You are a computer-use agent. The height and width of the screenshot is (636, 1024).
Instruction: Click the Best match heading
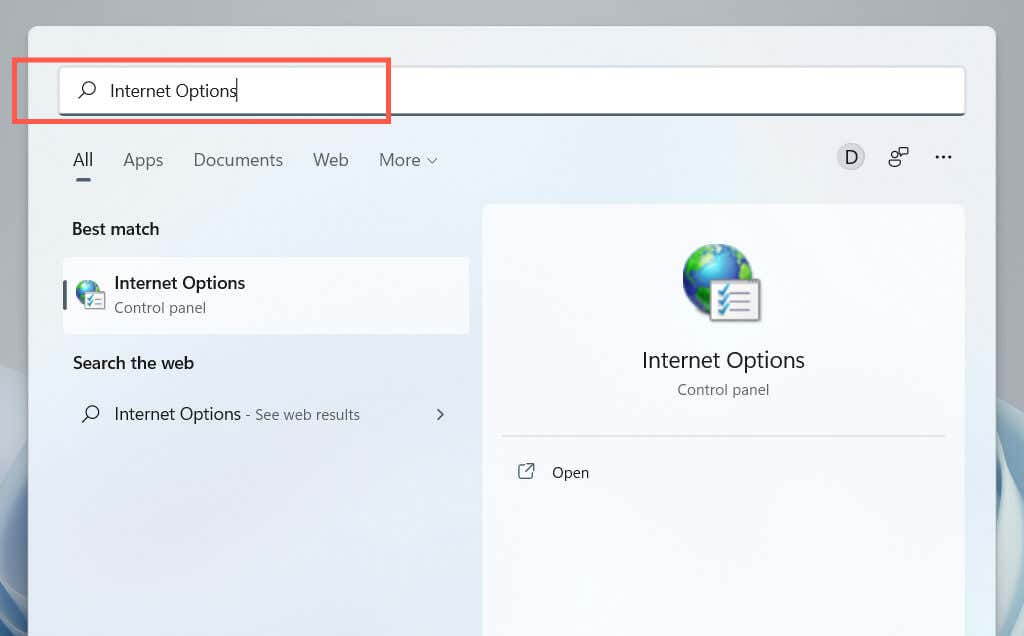point(116,229)
